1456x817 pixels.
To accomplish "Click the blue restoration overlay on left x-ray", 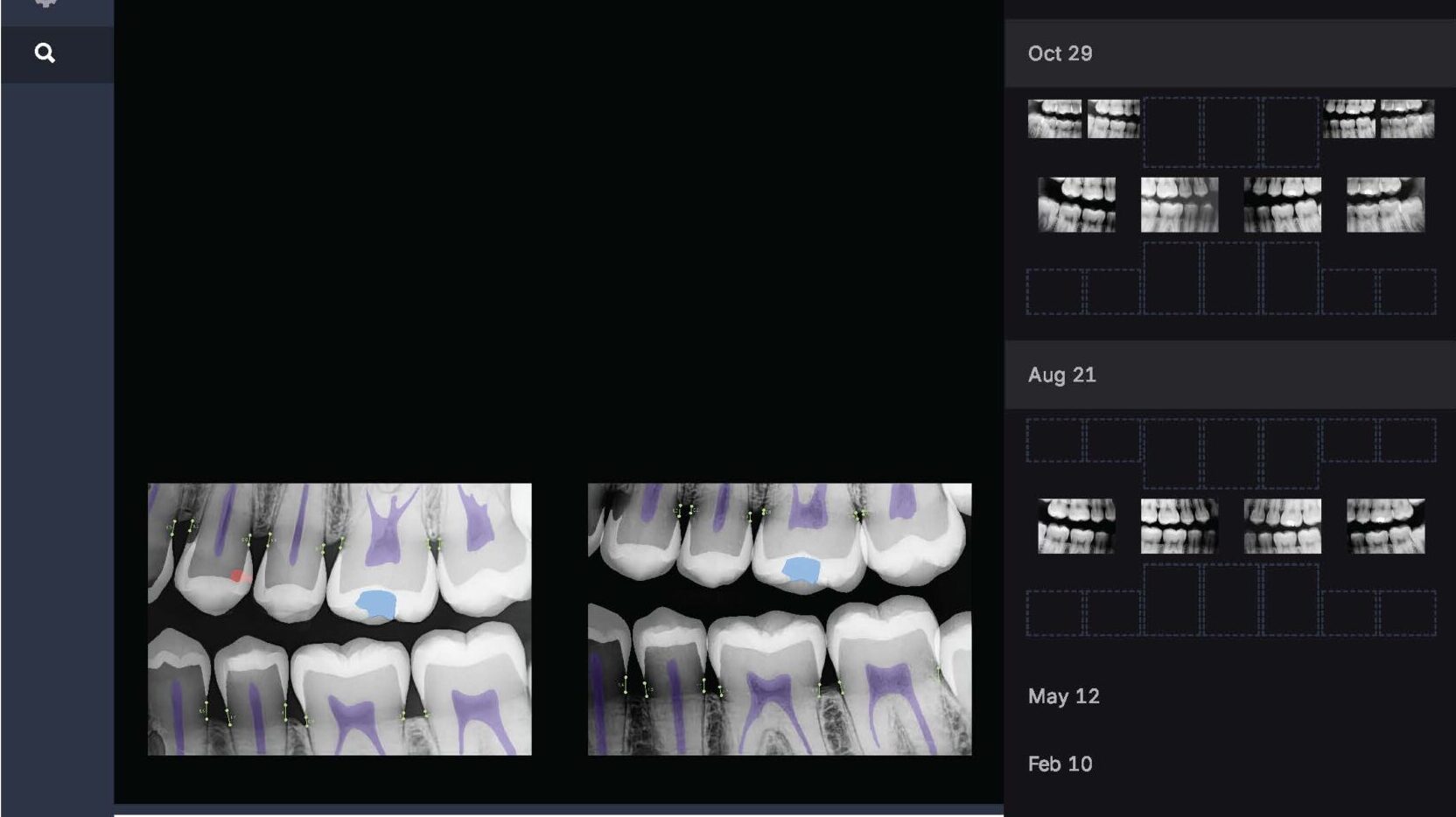I will pos(377,604).
